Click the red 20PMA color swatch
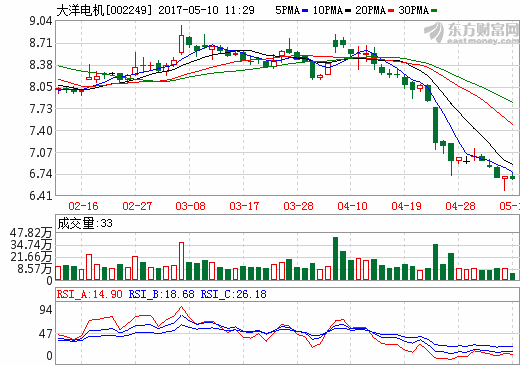 [x=391, y=11]
